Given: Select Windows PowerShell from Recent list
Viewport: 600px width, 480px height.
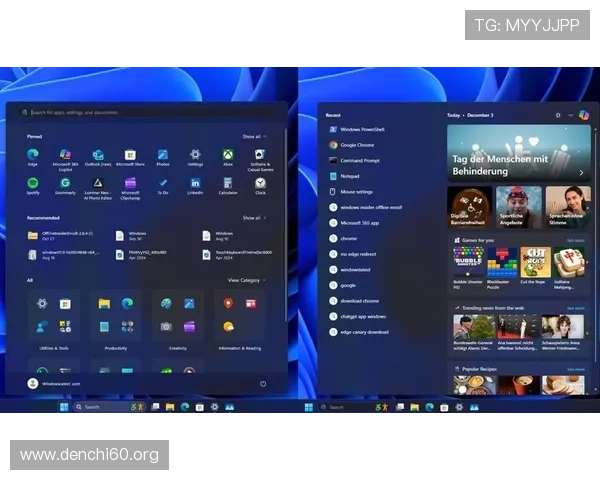Looking at the screenshot, I should click(x=362, y=129).
